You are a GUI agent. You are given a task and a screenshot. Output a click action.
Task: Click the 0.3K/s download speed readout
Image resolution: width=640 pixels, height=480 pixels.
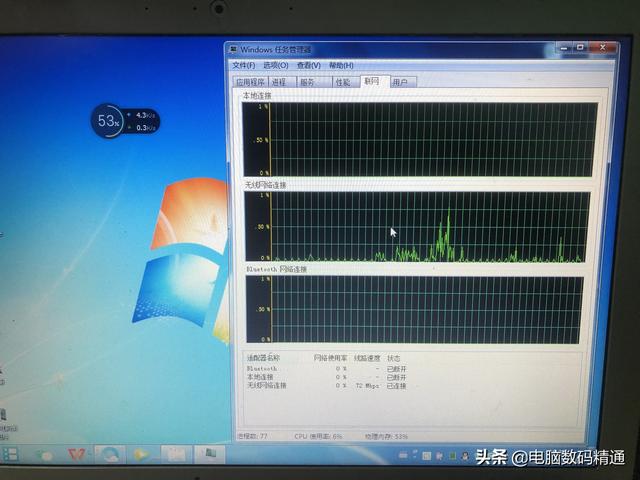[145, 128]
